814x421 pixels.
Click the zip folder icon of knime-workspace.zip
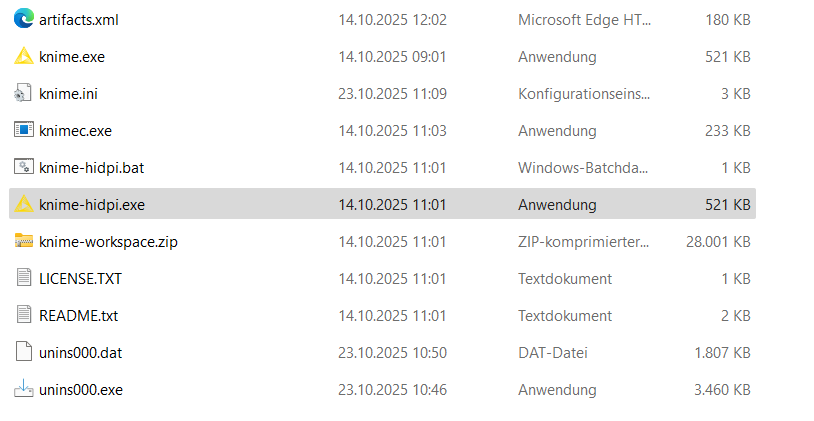pyautogui.click(x=24, y=241)
